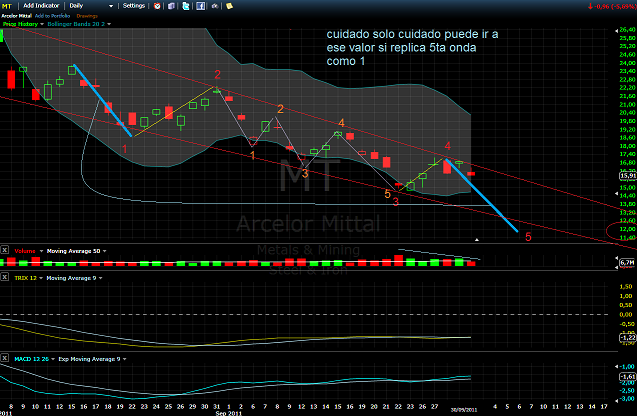Click the small 'de' icon in the toolbar
The image size is (637, 416).
215,6
